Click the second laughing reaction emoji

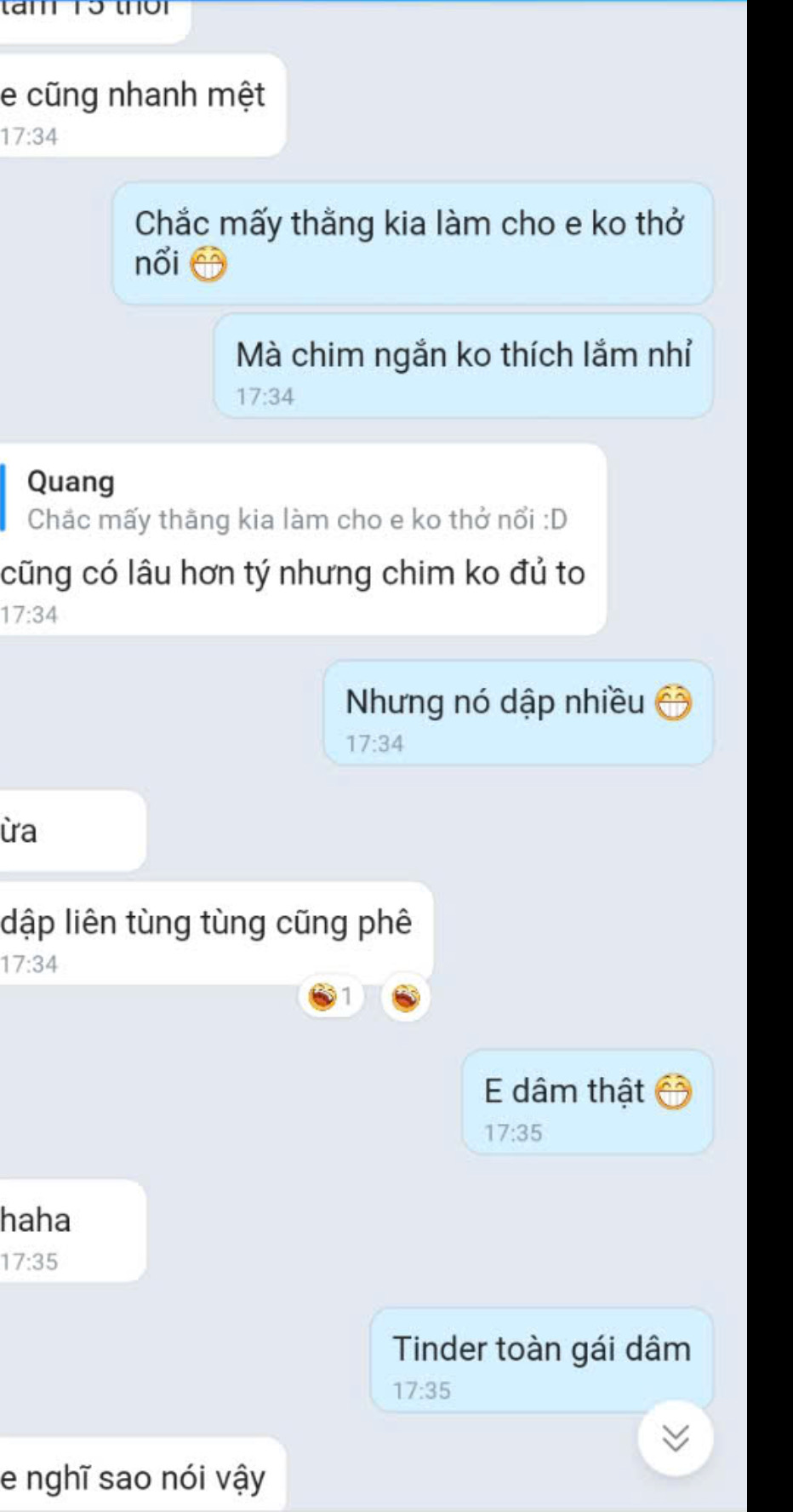pyautogui.click(x=405, y=995)
